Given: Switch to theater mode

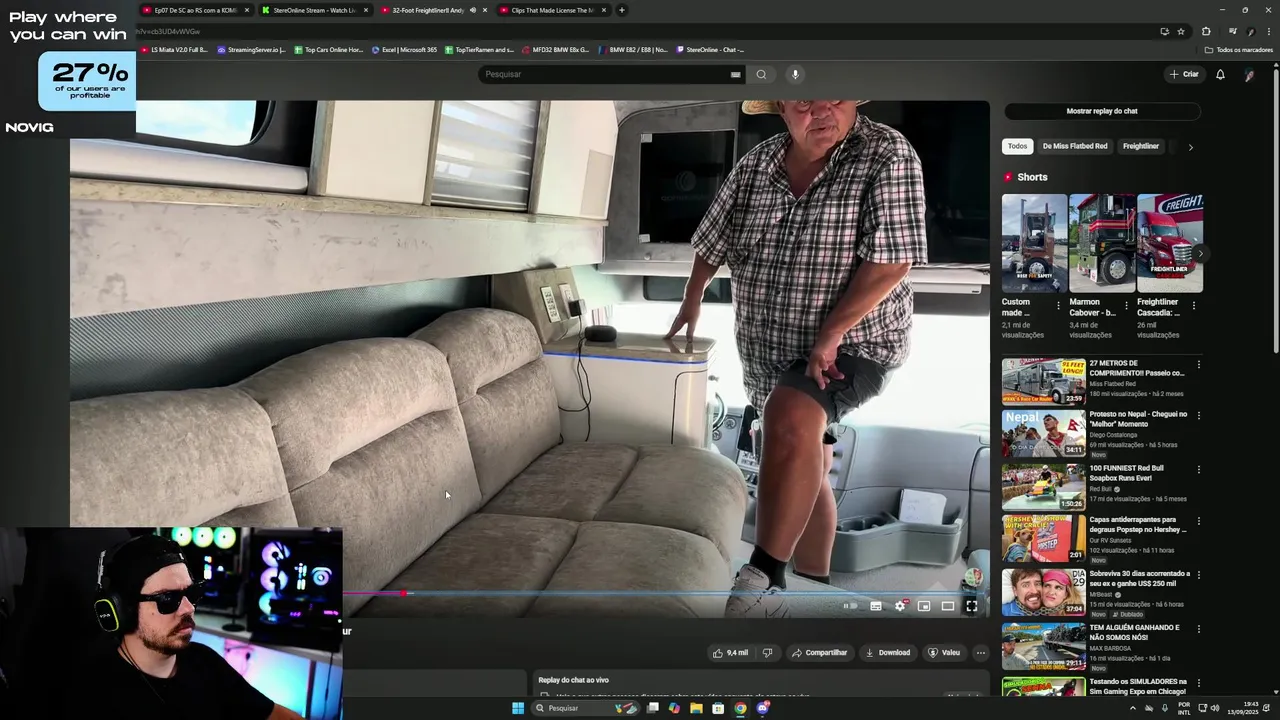Looking at the screenshot, I should pyautogui.click(x=948, y=606).
